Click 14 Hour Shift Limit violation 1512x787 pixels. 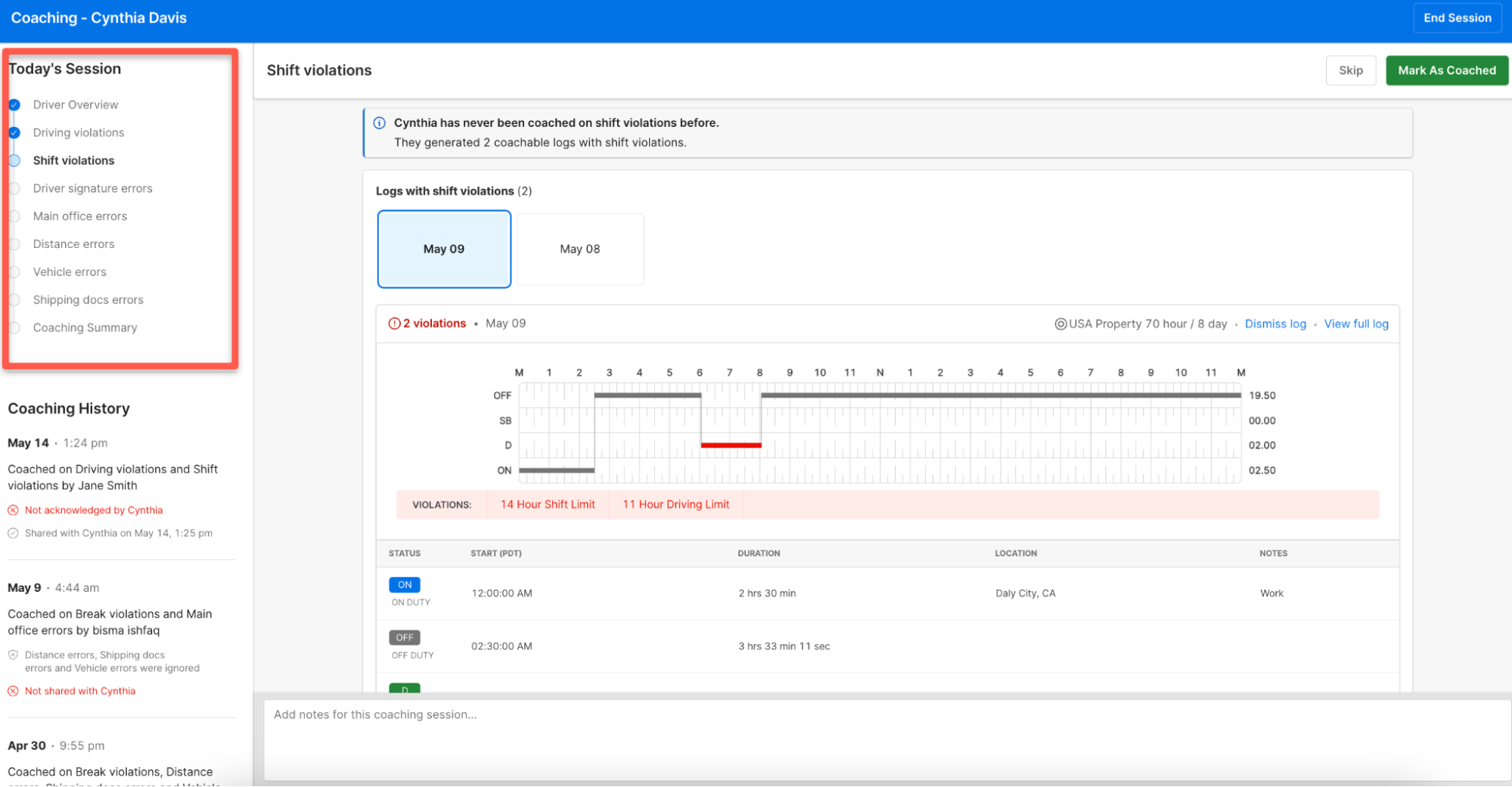point(548,505)
